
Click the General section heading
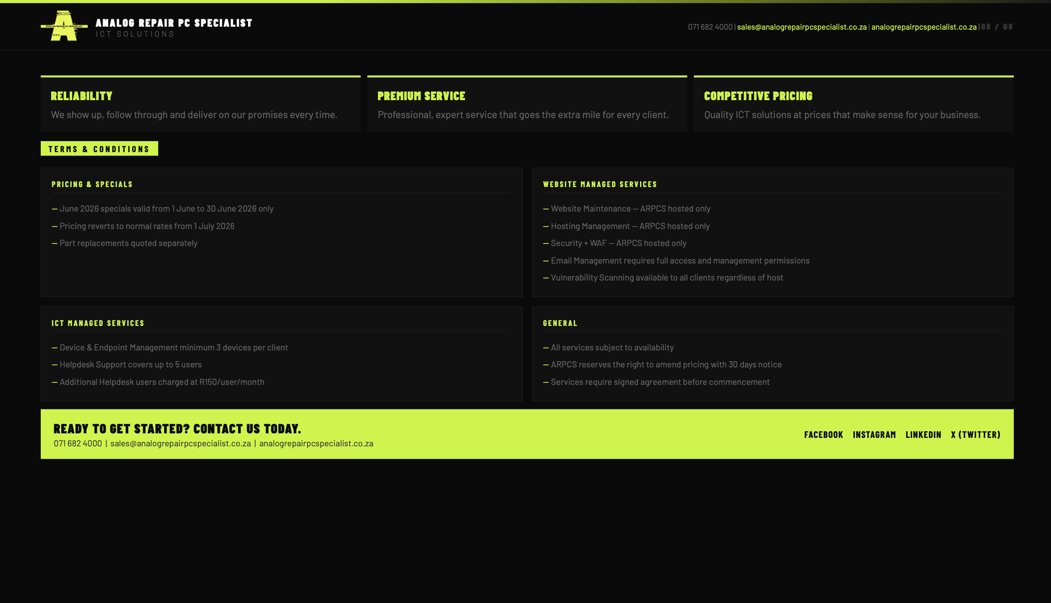pyautogui.click(x=560, y=323)
